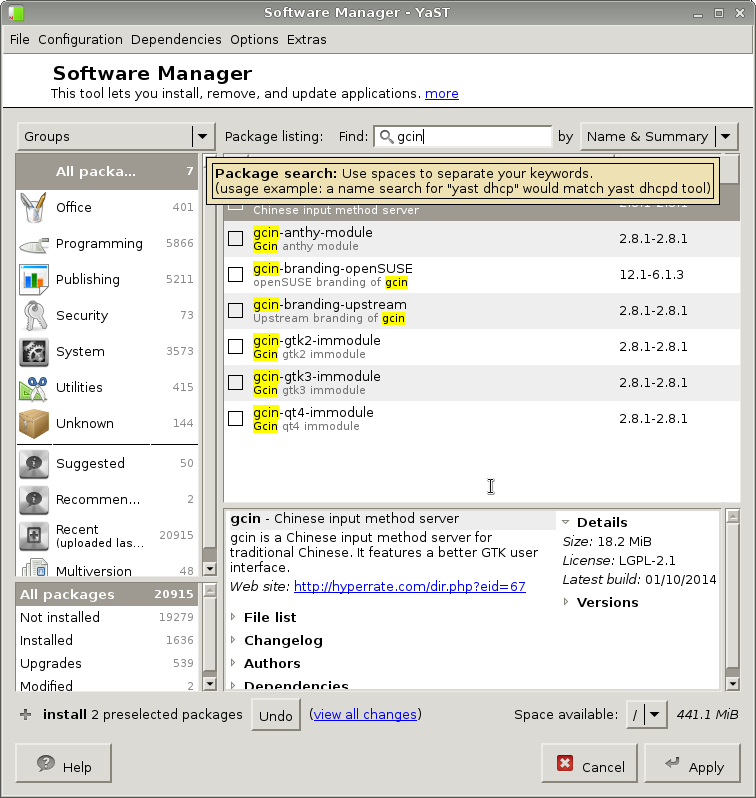Select the Utilities scissors icon
The height and width of the screenshot is (798, 756).
coord(34,388)
